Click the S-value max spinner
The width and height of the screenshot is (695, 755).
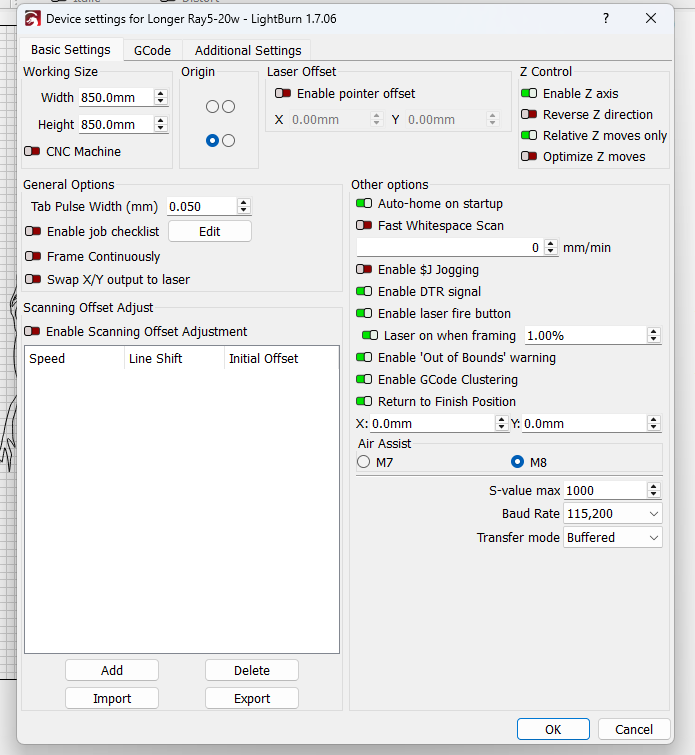pos(654,490)
